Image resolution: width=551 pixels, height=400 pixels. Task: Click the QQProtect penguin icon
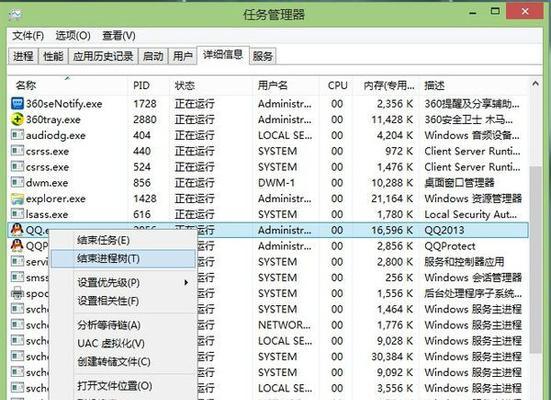point(17,245)
